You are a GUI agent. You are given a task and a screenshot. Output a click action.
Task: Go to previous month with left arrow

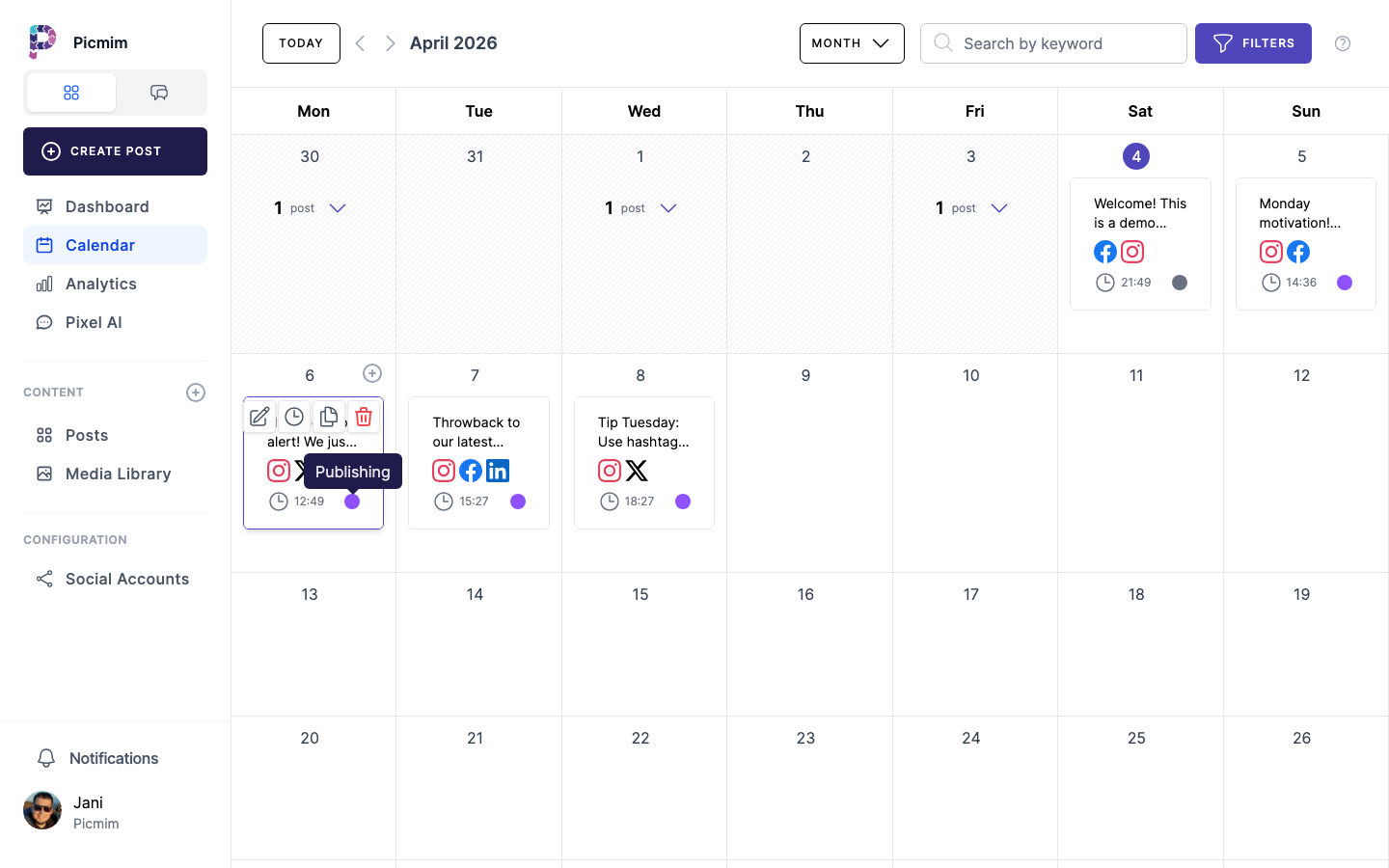[361, 43]
